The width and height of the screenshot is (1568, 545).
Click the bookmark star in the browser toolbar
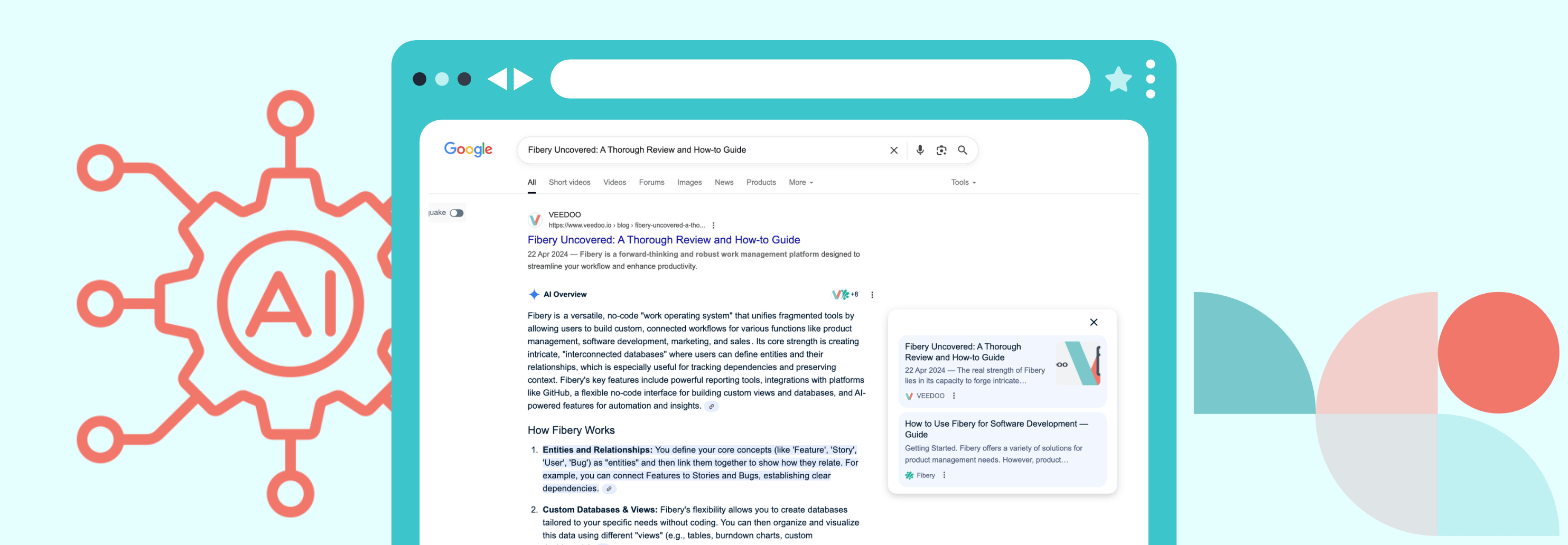tap(1118, 79)
